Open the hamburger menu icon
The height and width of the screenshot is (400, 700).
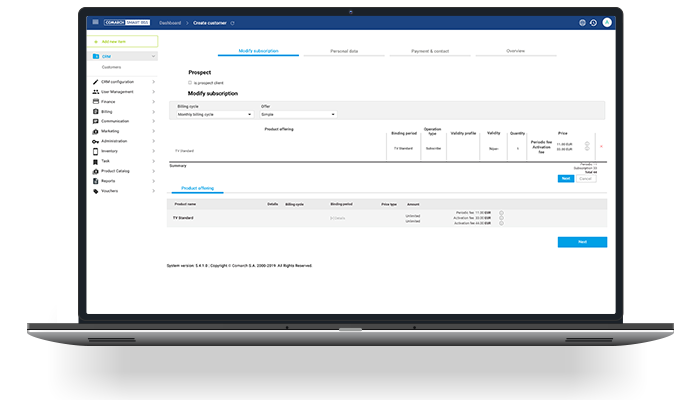tap(95, 22)
